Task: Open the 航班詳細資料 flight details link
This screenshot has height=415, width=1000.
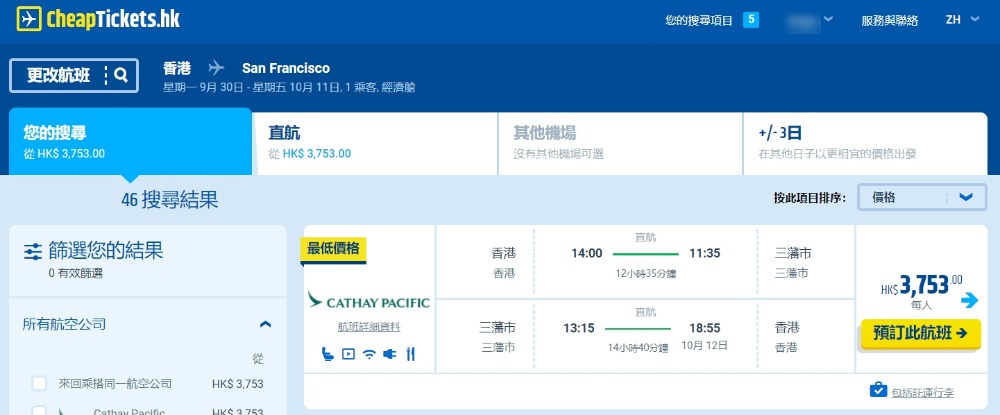Action: pyautogui.click(x=369, y=327)
